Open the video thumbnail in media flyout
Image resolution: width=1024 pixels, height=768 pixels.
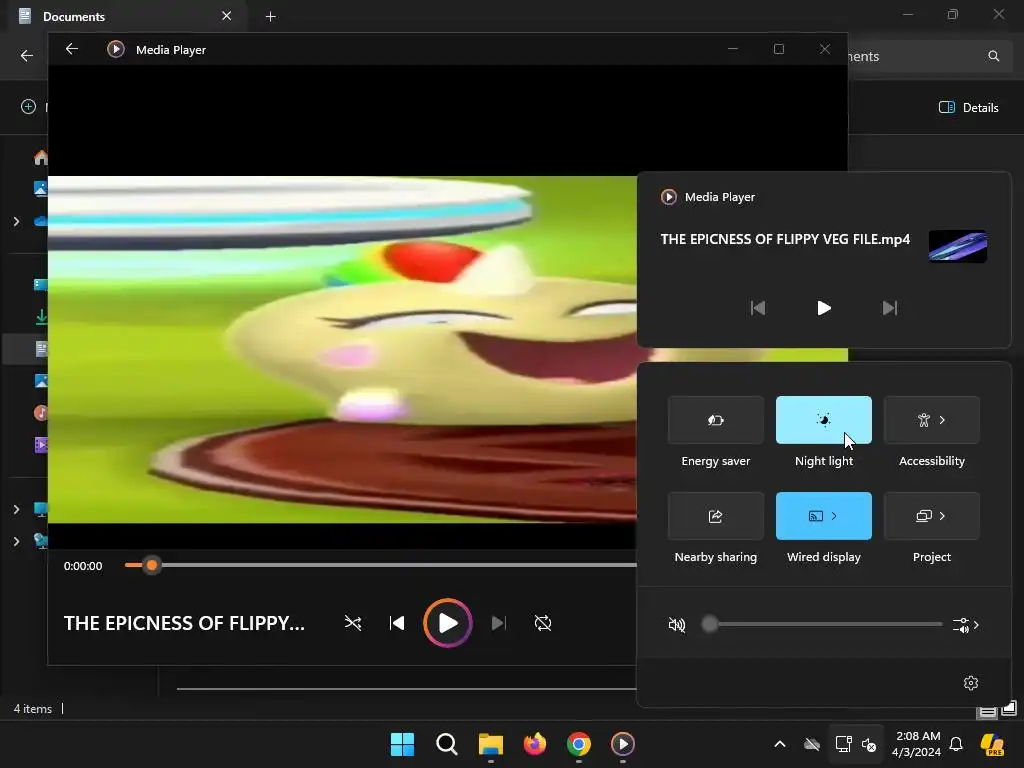tap(957, 246)
